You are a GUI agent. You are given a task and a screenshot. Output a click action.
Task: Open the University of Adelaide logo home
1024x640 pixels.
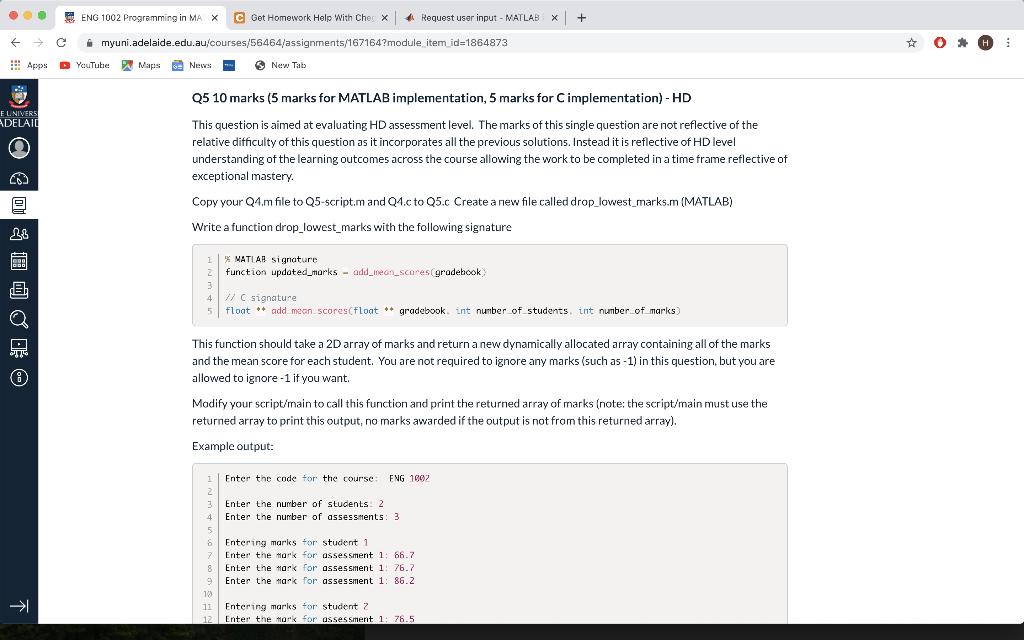19,104
